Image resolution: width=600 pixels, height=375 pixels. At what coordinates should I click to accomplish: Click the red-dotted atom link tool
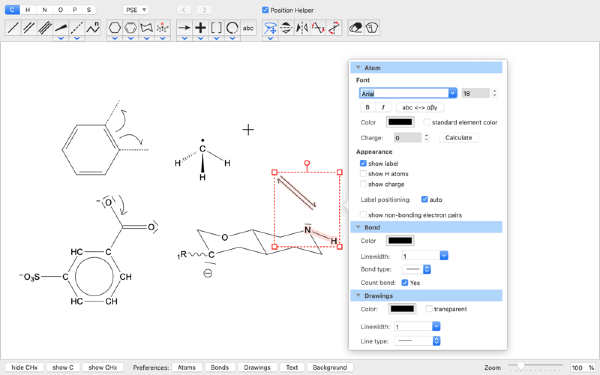click(x=334, y=28)
